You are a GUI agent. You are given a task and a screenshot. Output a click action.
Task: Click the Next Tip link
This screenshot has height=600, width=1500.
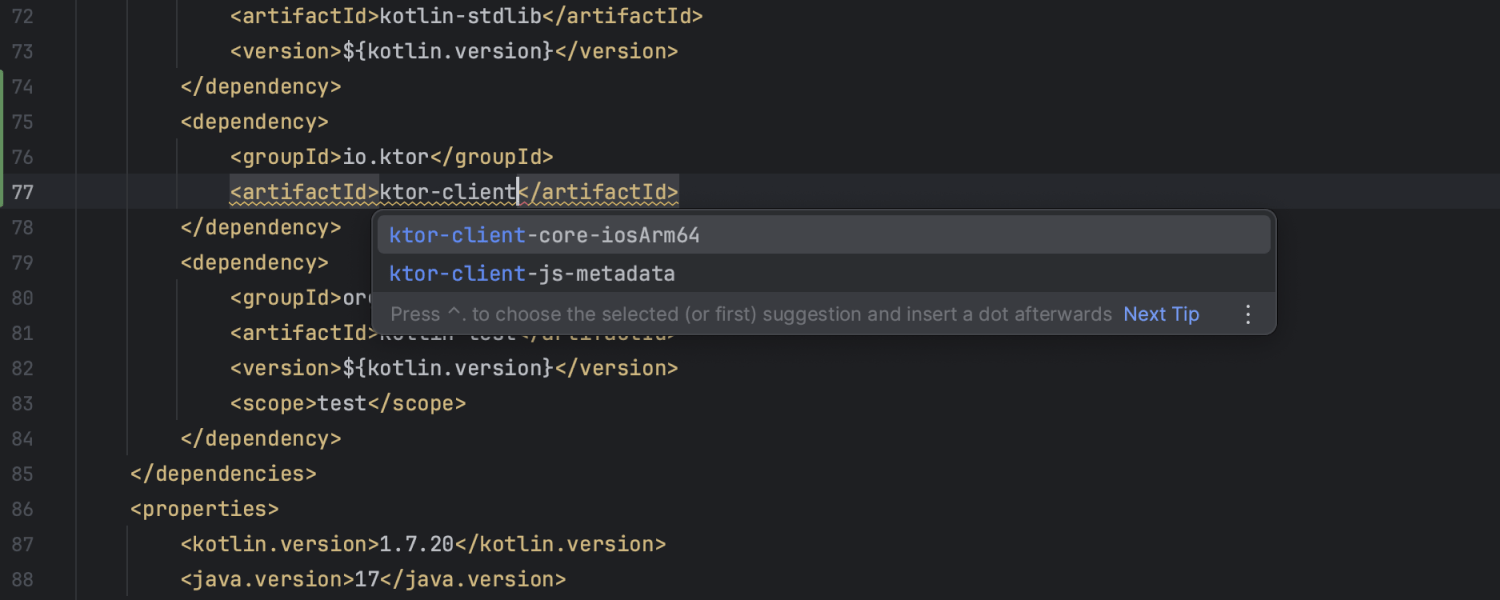click(1161, 315)
